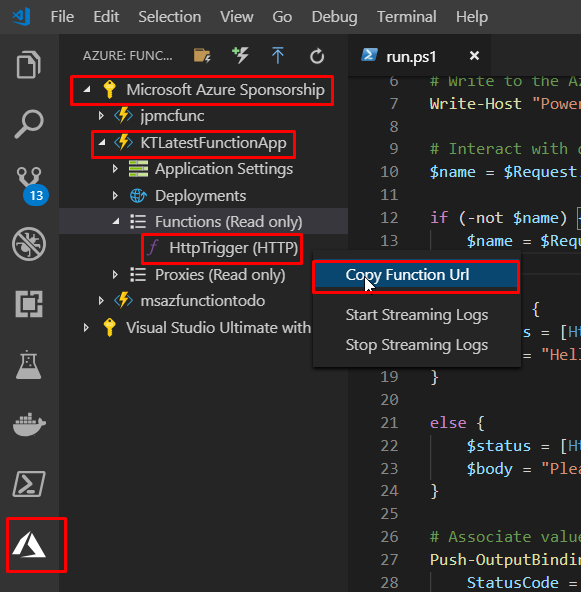Click the lightning icon of msazfunctiontodo
The image size is (581, 592).
pyautogui.click(x=123, y=301)
